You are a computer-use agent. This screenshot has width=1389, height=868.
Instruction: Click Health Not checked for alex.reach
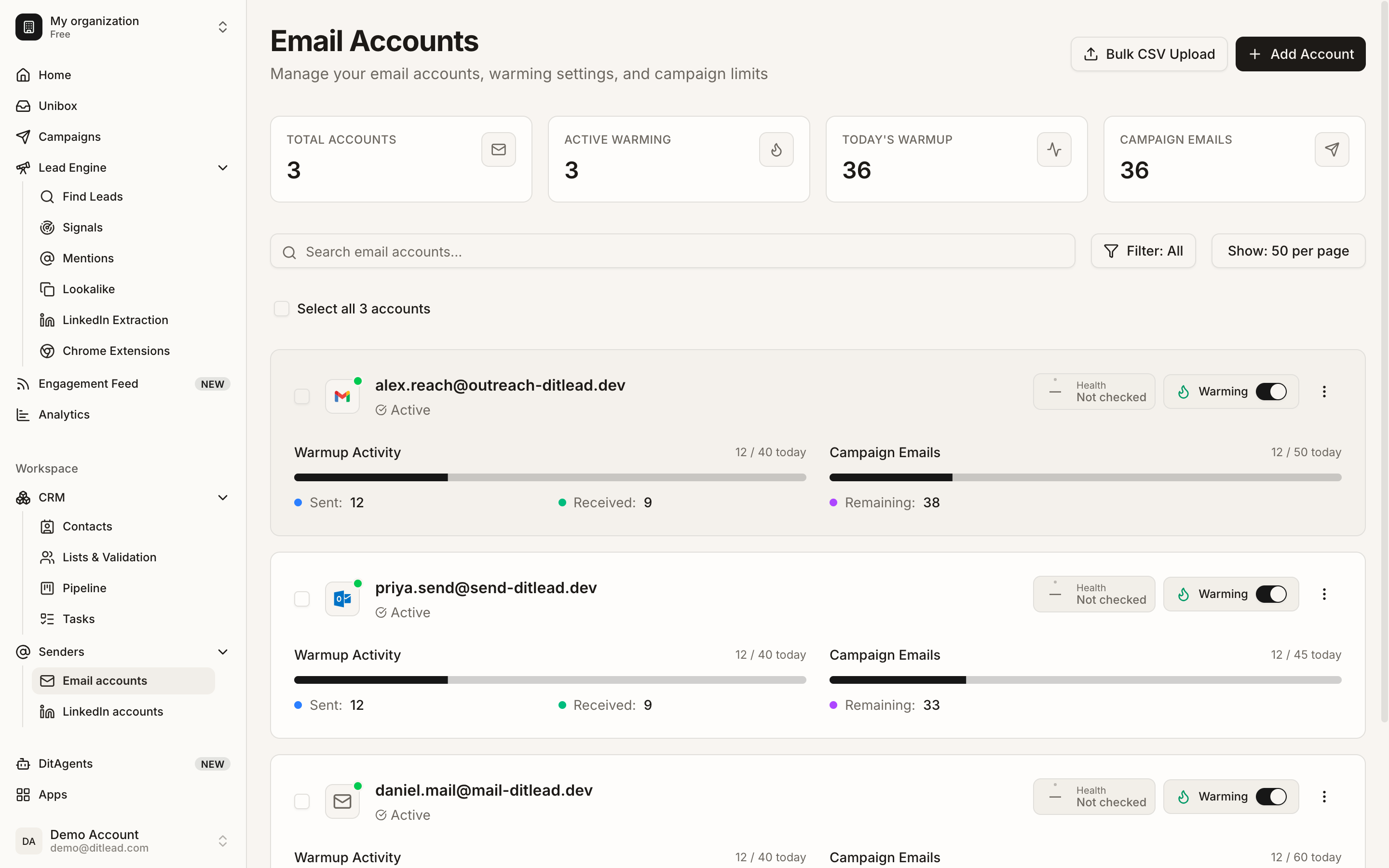tap(1094, 392)
